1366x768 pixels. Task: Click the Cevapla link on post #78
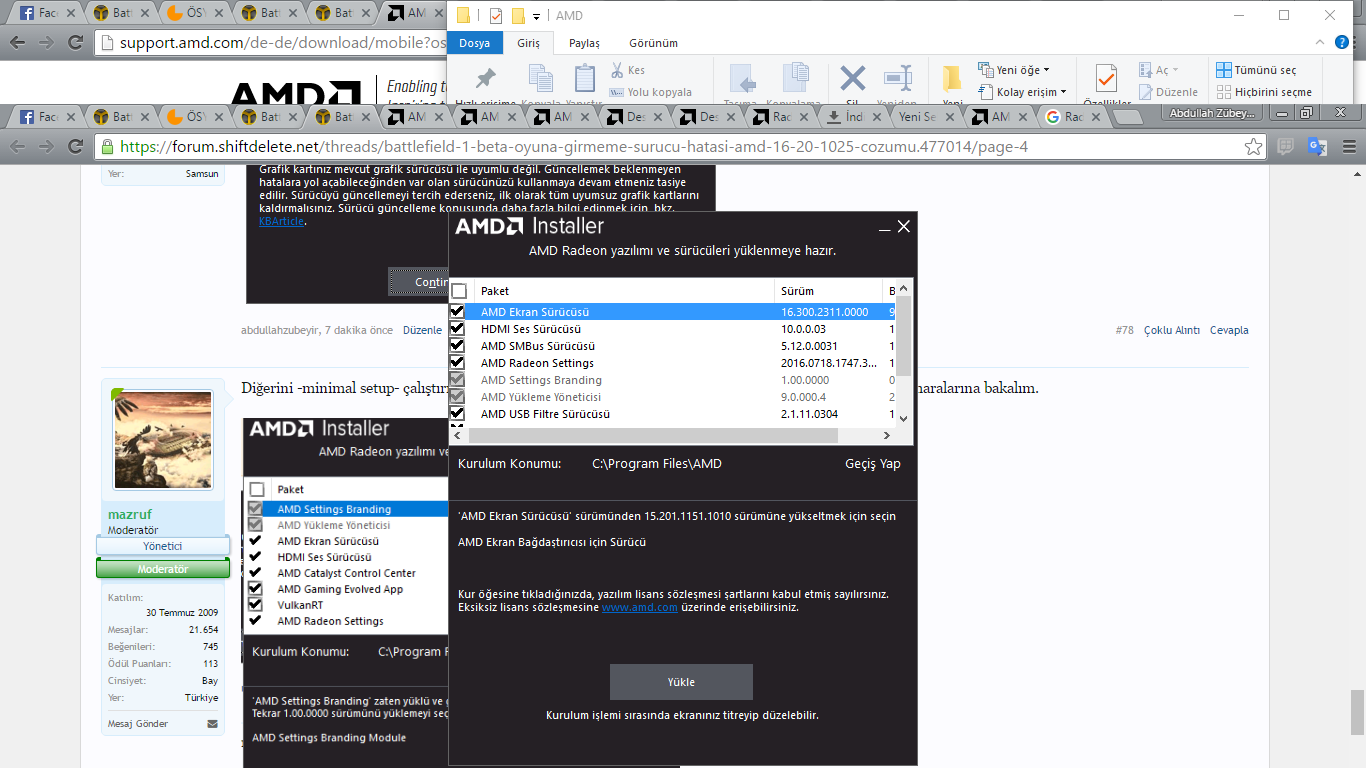tap(1229, 330)
